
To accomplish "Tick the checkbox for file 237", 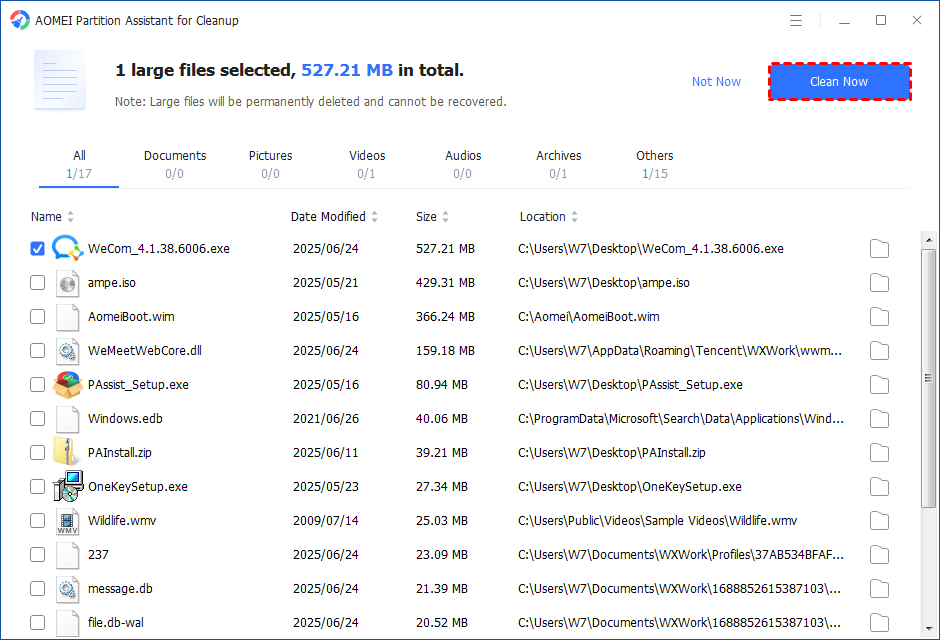I will 37,554.
